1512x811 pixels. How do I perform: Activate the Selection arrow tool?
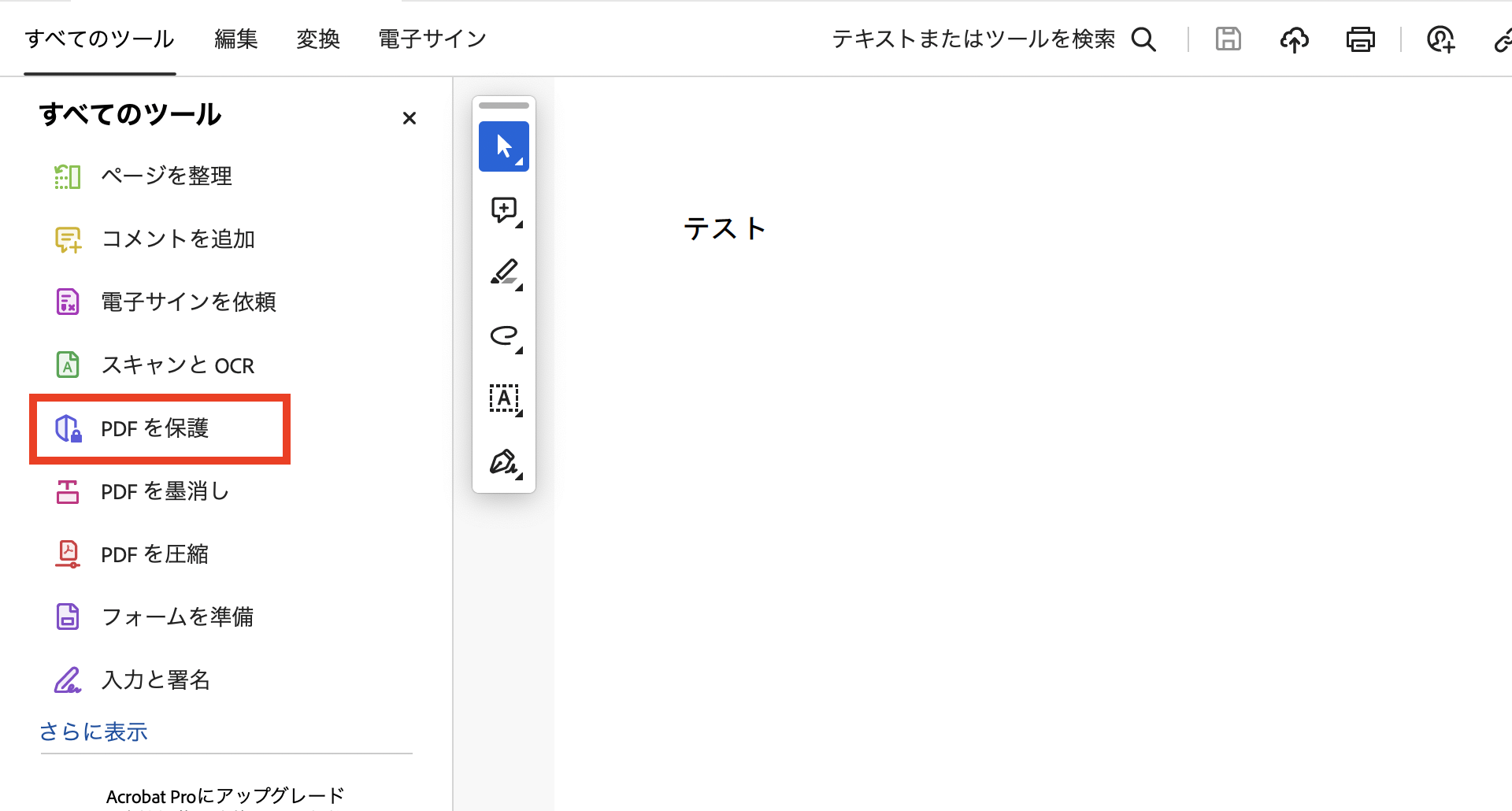[x=503, y=146]
